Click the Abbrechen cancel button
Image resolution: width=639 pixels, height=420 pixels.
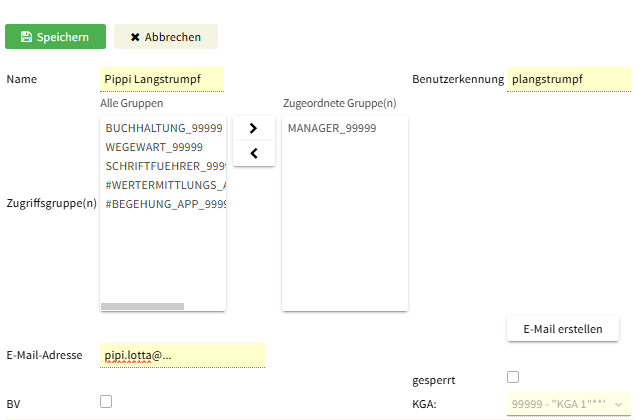point(166,37)
